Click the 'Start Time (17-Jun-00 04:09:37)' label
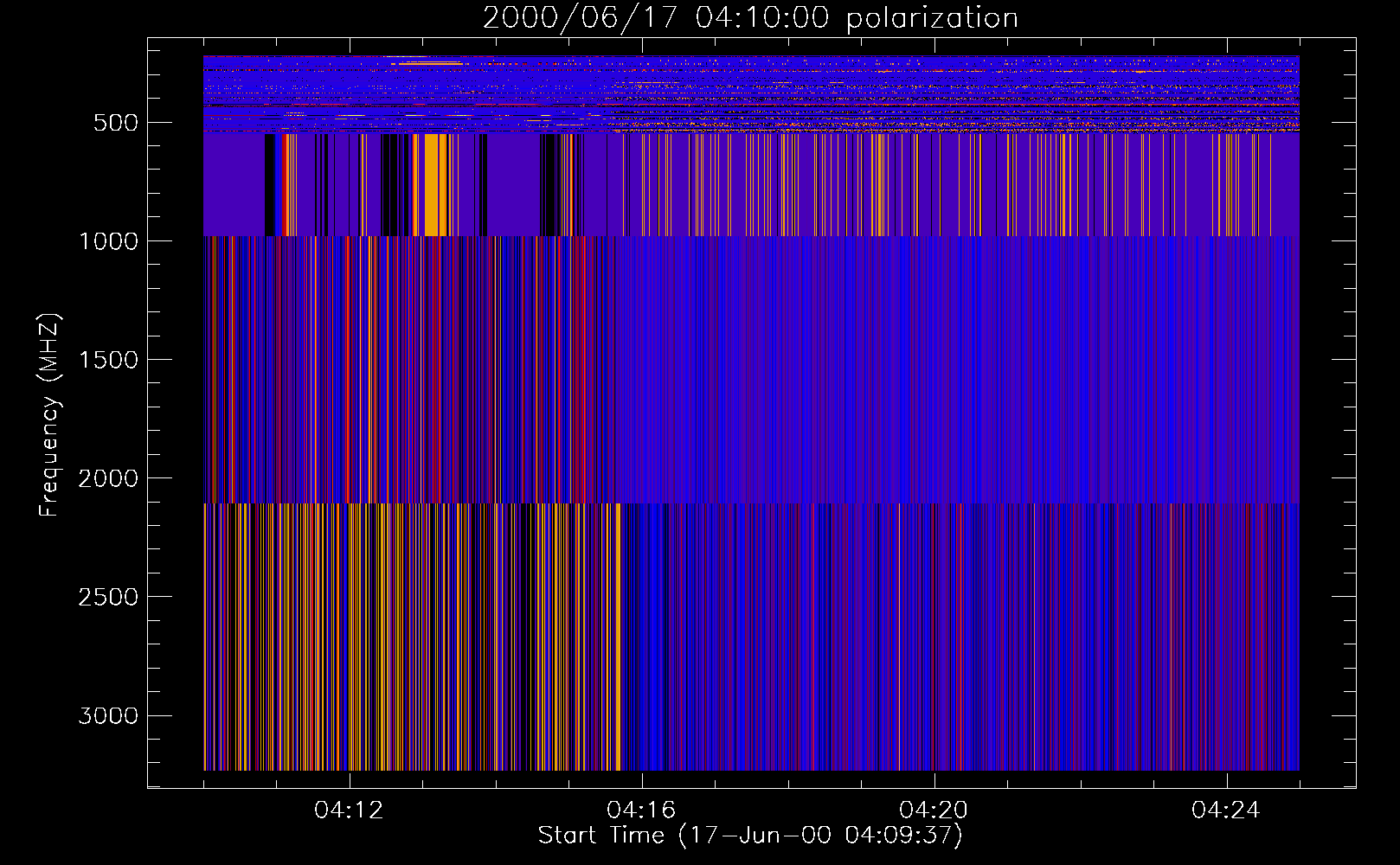 [x=750, y=836]
